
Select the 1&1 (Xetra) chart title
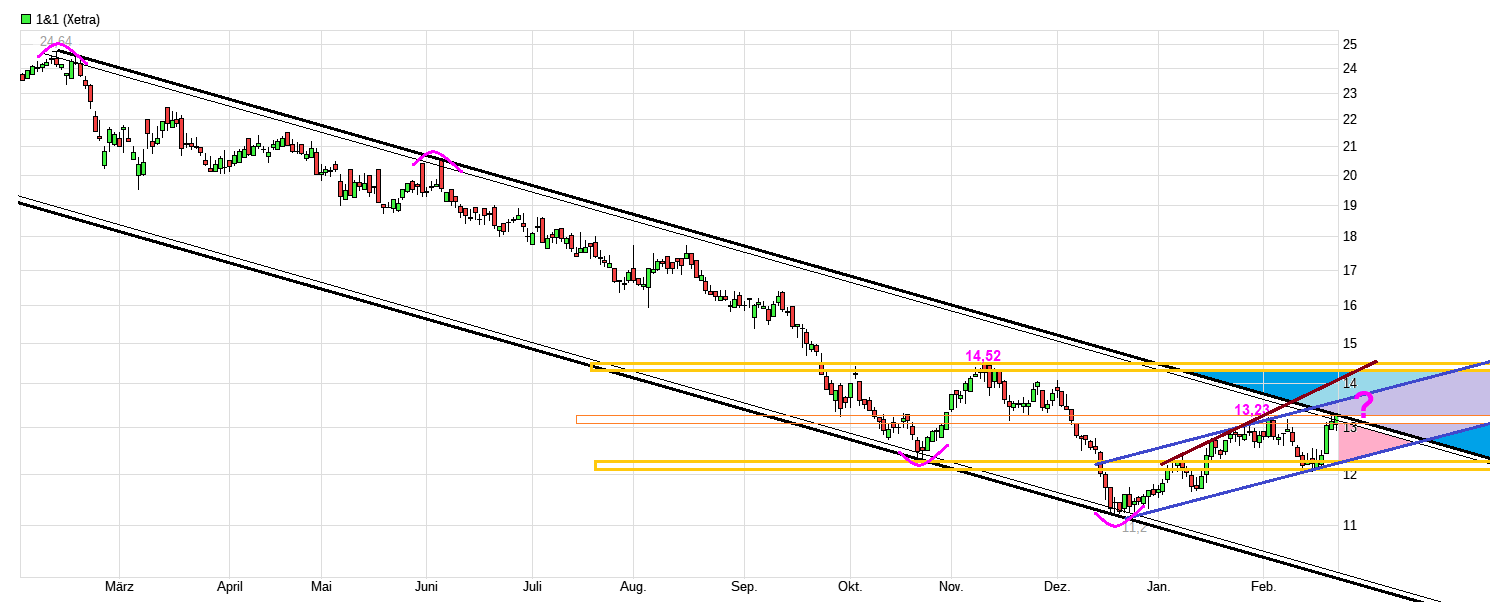[68, 19]
